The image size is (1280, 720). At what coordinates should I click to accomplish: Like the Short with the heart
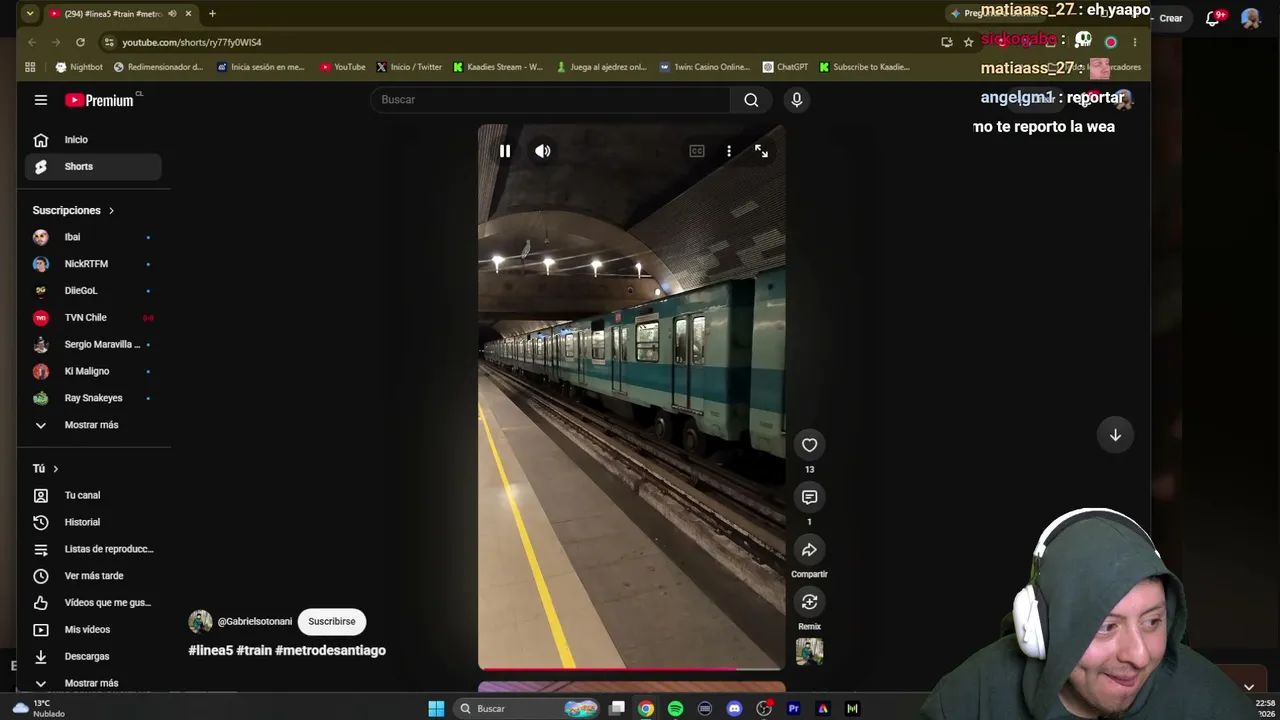coord(810,445)
